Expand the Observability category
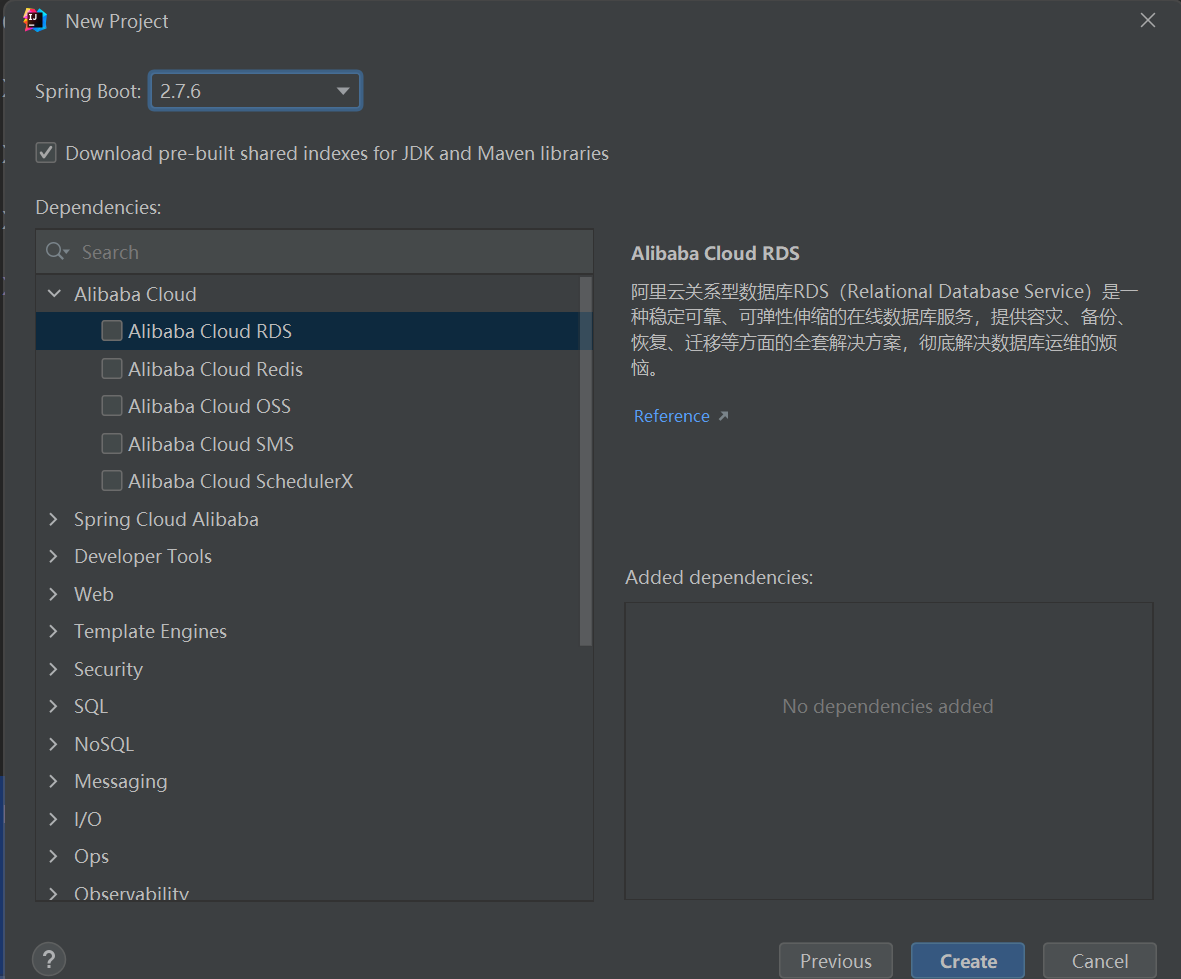Screen dimensions: 1181x979 pyautogui.click(x=53, y=893)
